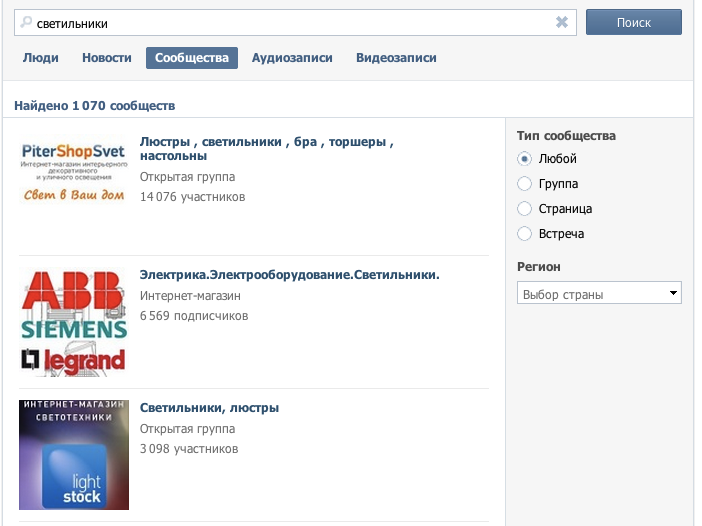Click the Найдено 1 070 сообществ heading
This screenshot has width=702, height=526.
pos(94,106)
